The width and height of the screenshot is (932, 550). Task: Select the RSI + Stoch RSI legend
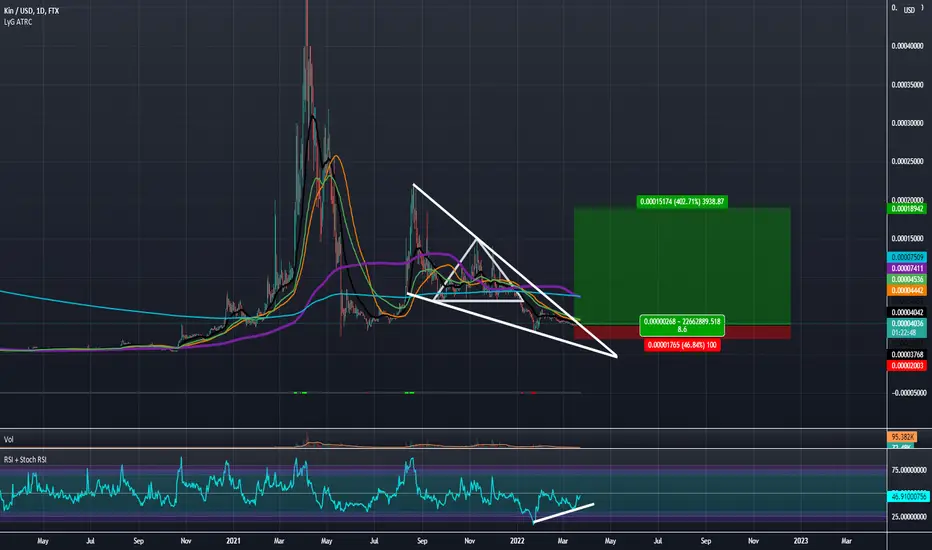point(25,460)
